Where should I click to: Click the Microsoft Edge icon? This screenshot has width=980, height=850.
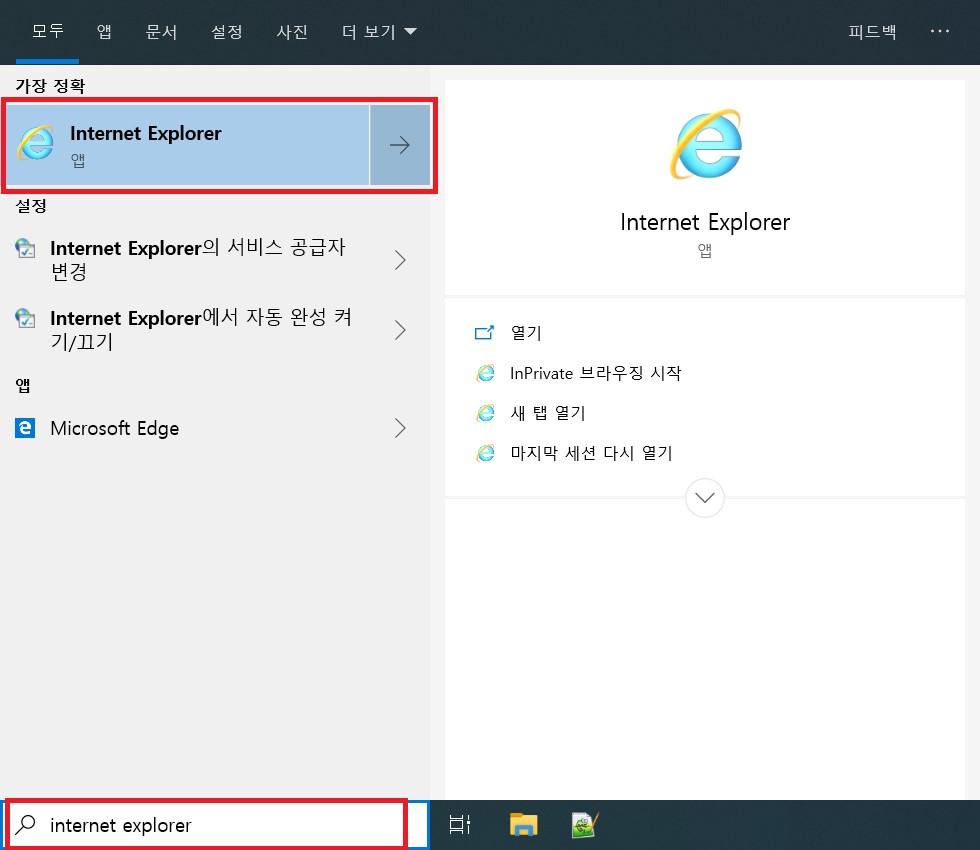25,428
